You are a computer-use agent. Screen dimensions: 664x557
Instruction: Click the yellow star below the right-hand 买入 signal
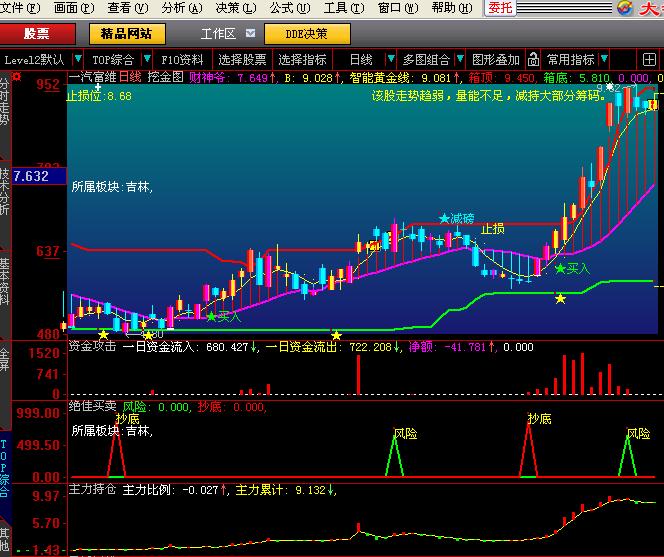click(560, 299)
